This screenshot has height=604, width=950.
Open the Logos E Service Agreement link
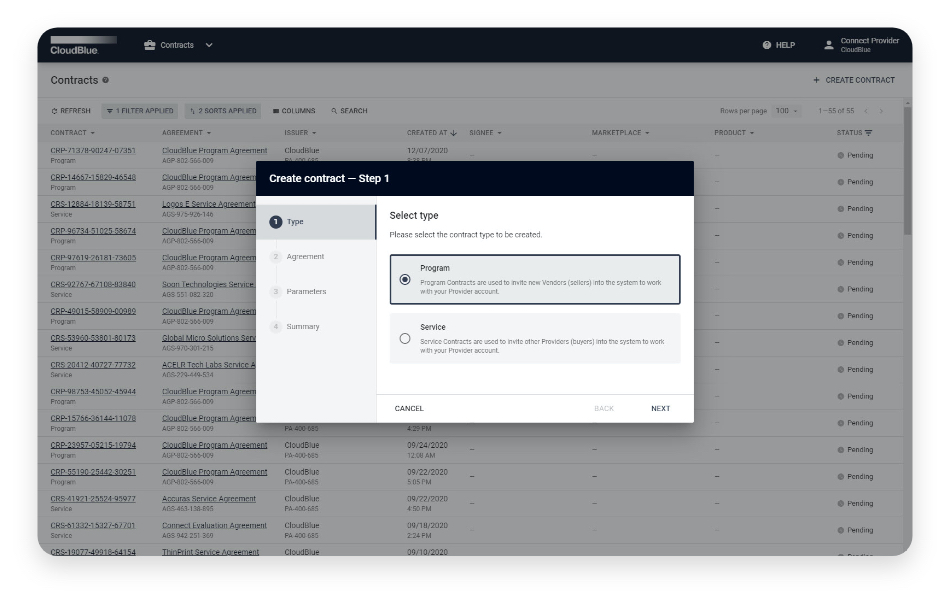(208, 204)
